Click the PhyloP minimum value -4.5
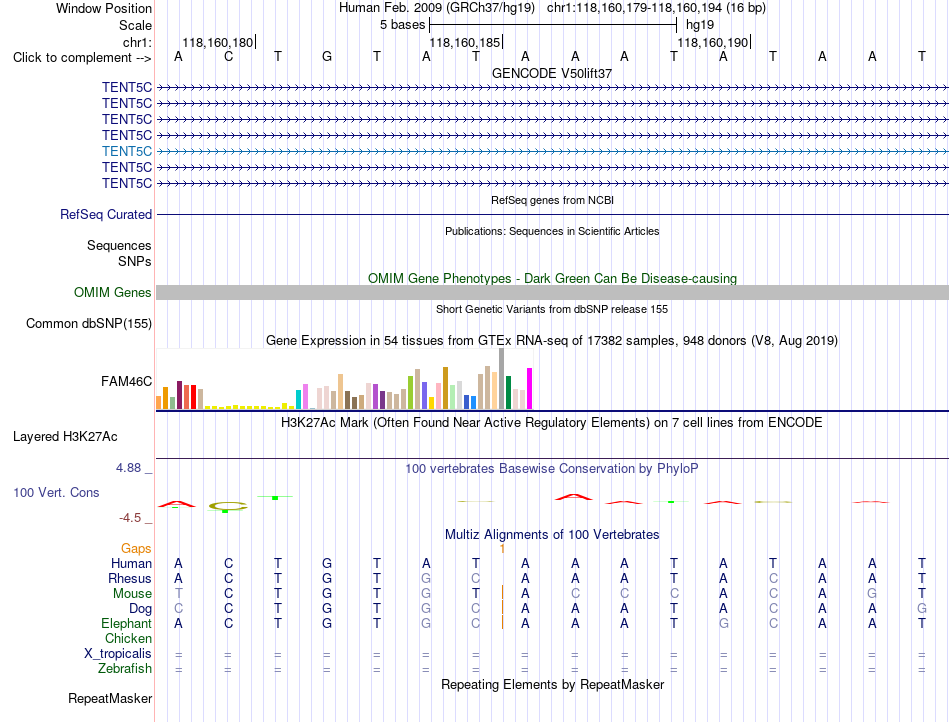The height and width of the screenshot is (722, 950). click(130, 518)
